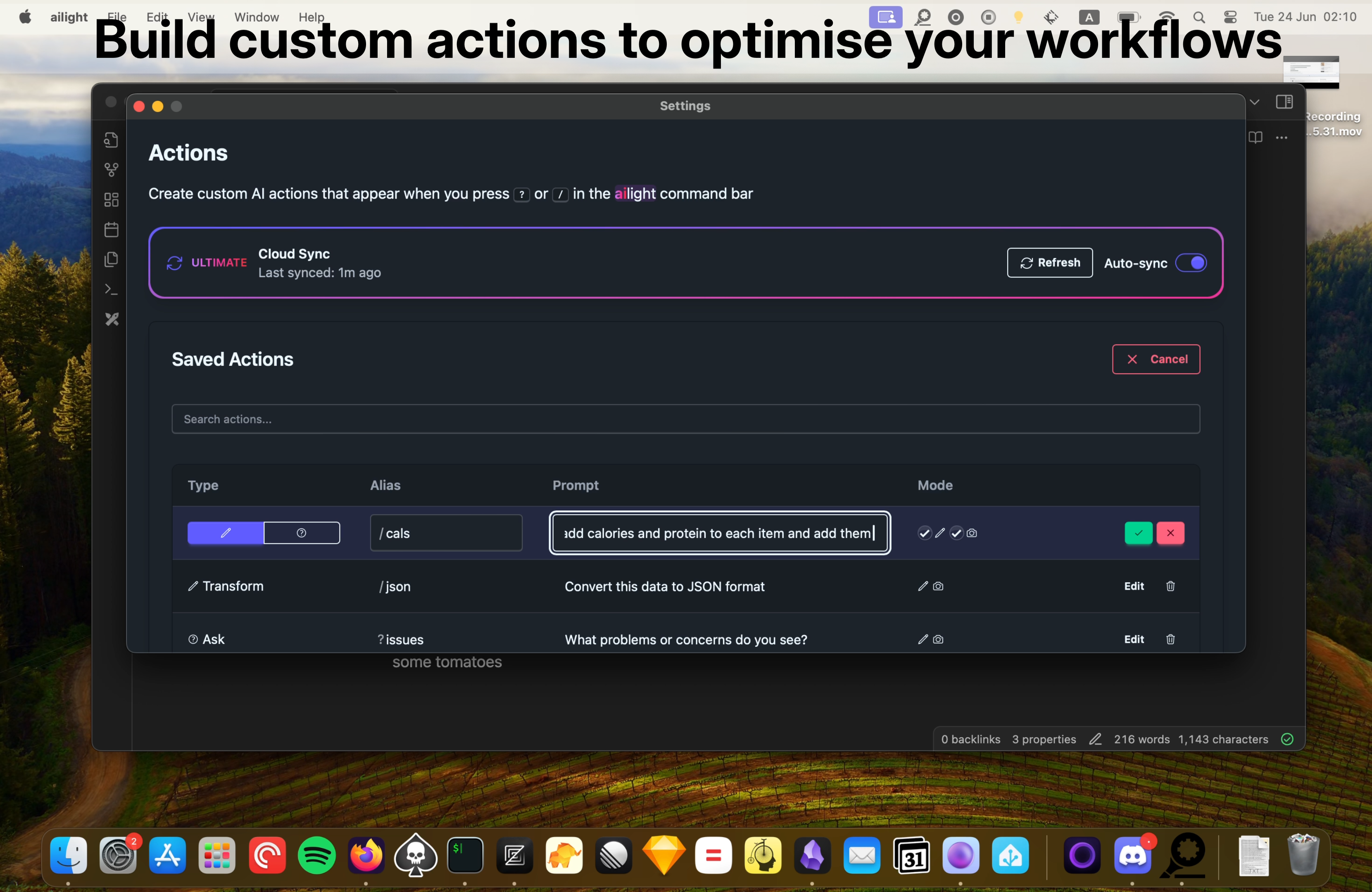The image size is (1372, 892).
Task: Toggle the checkbox beside the pencil mode icon
Action: click(x=924, y=533)
